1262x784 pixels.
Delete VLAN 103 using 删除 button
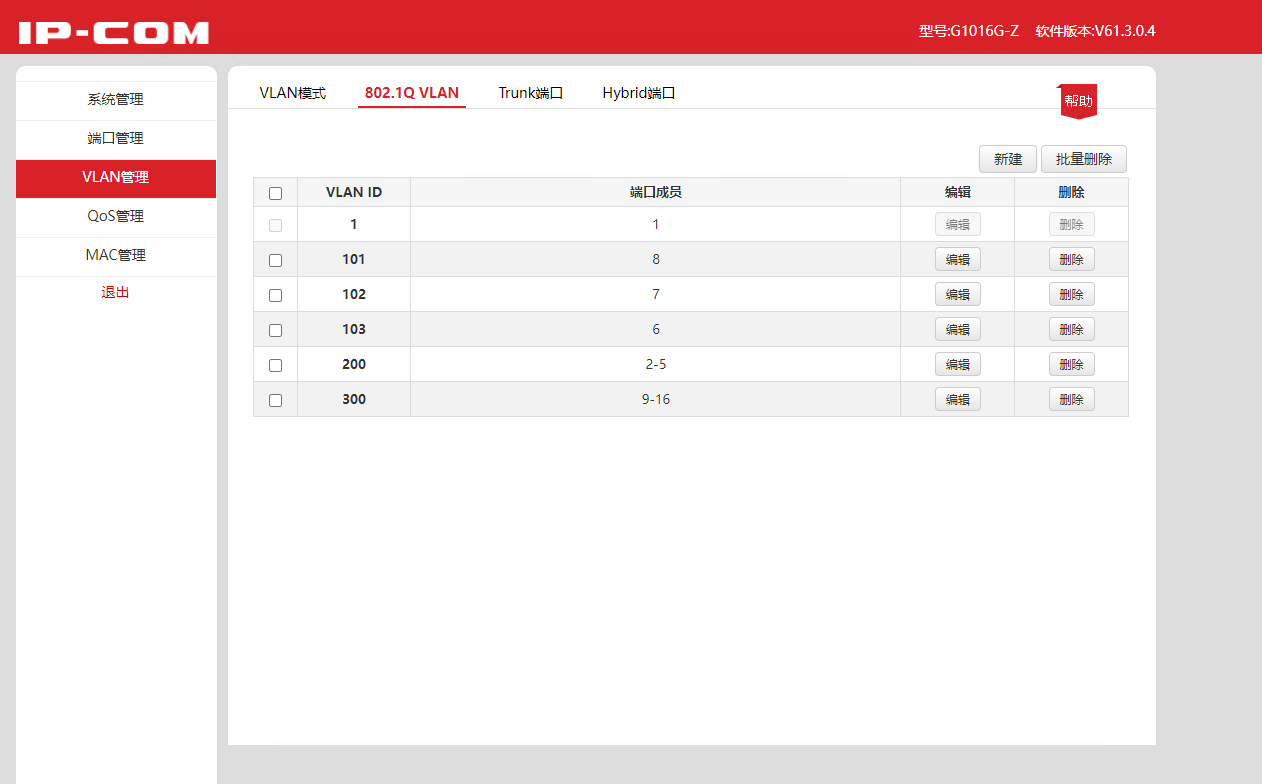(1071, 329)
